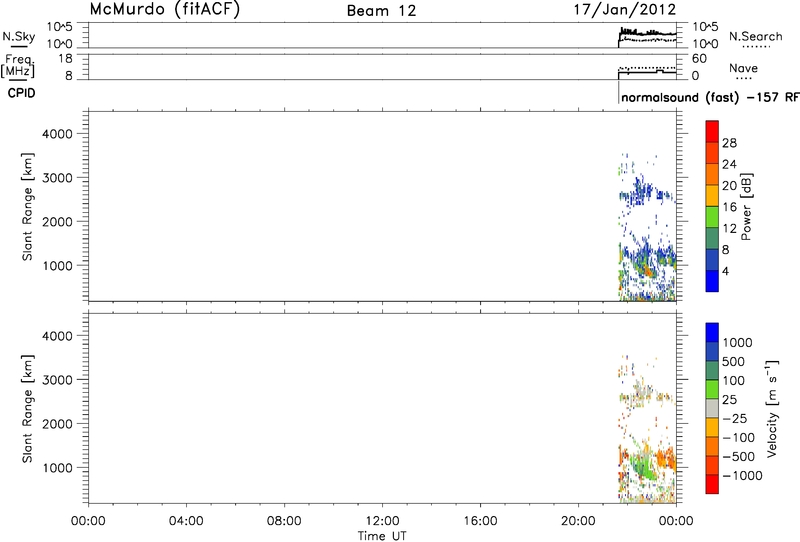Click the 17/Jan/2012 date text

coord(624,10)
